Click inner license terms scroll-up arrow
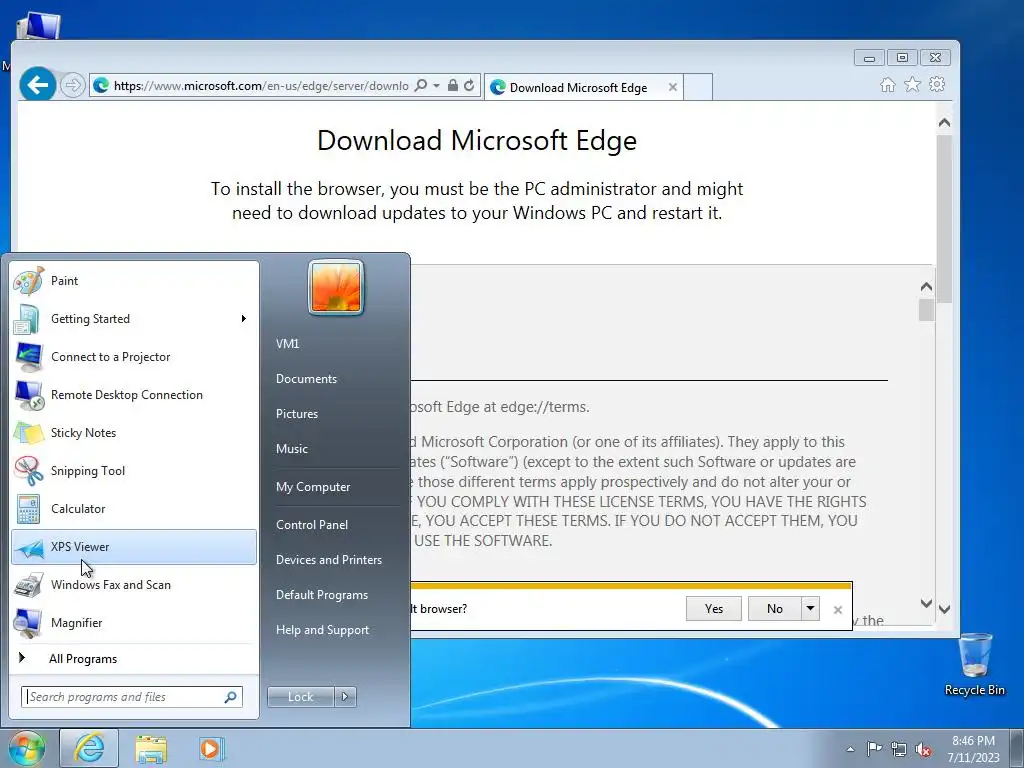Screen dimensions: 1024x768 click(926, 287)
